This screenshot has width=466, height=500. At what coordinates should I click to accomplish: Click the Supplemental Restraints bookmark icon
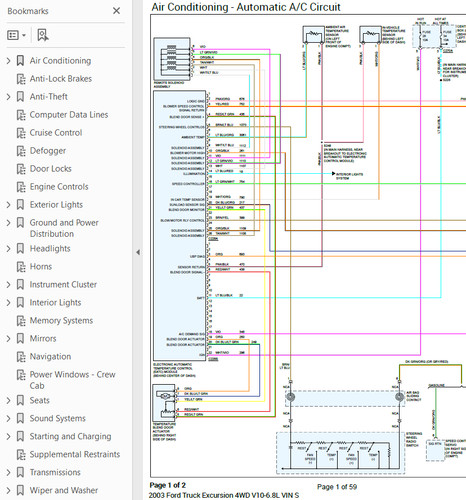pyautogui.click(x=21, y=455)
